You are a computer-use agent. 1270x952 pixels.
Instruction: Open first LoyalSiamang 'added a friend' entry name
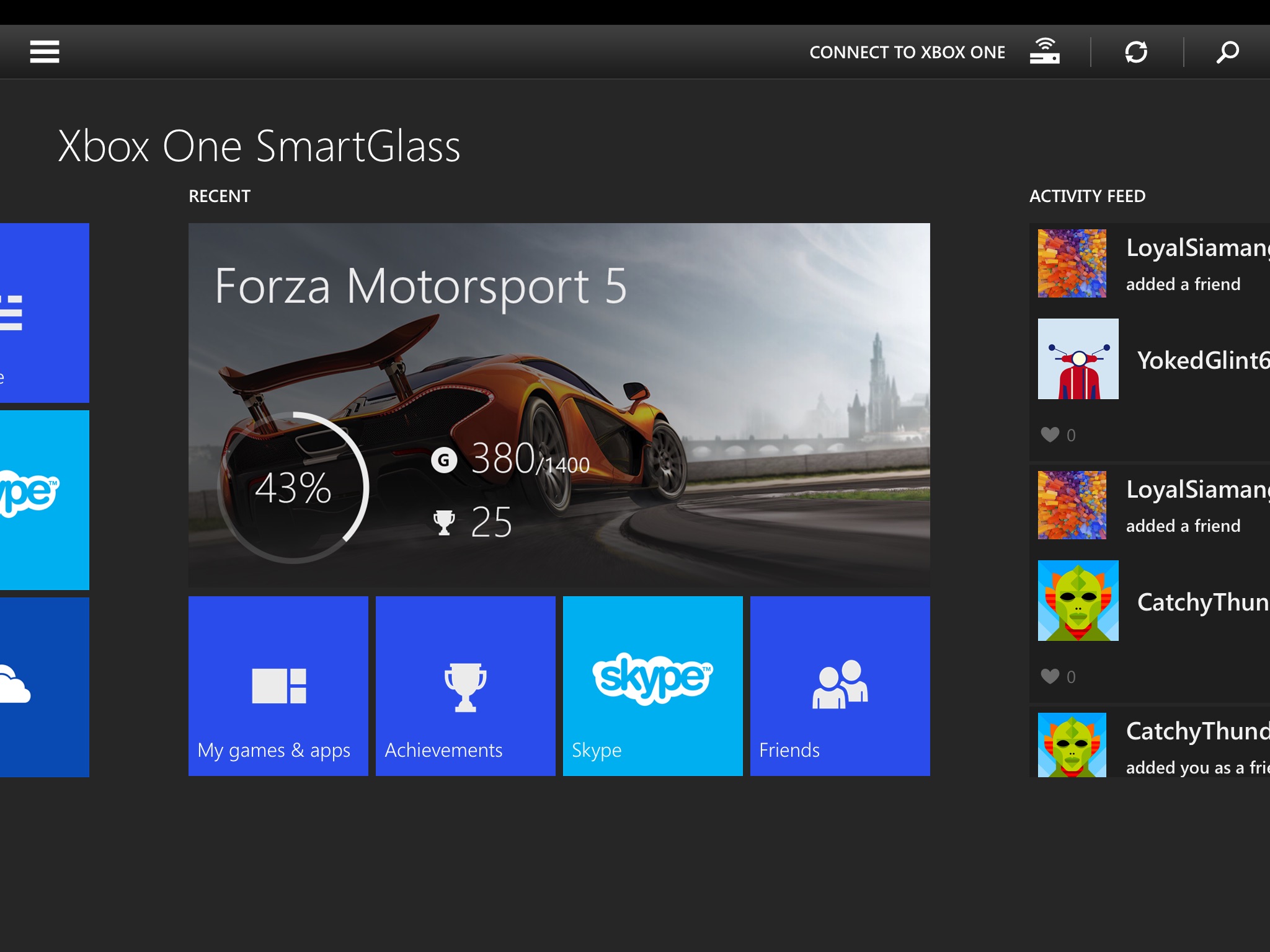[1198, 248]
